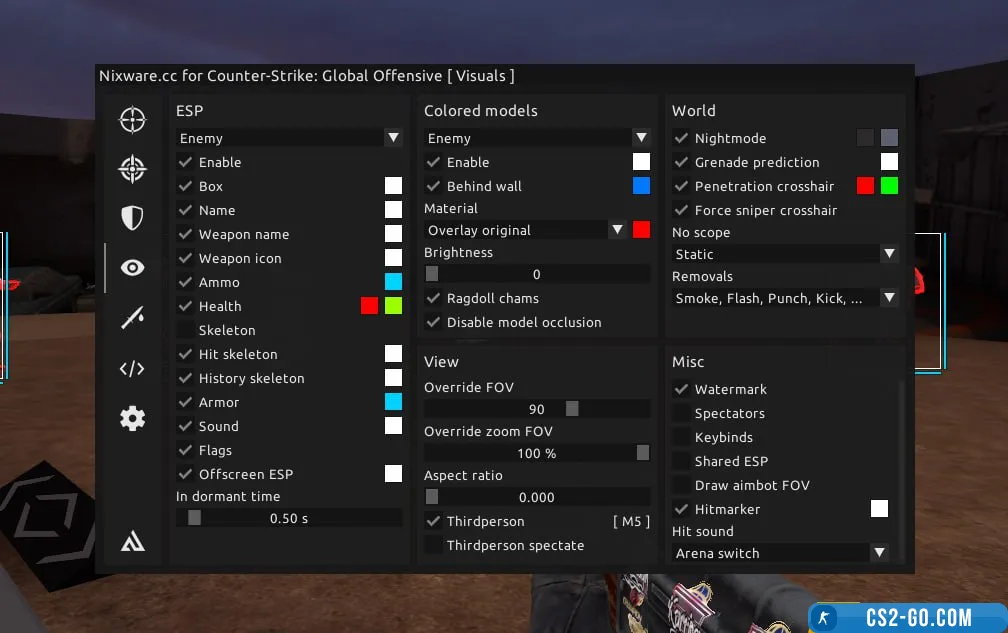Open the knife skins sidebar tab
The height and width of the screenshot is (633, 1008).
[132, 318]
